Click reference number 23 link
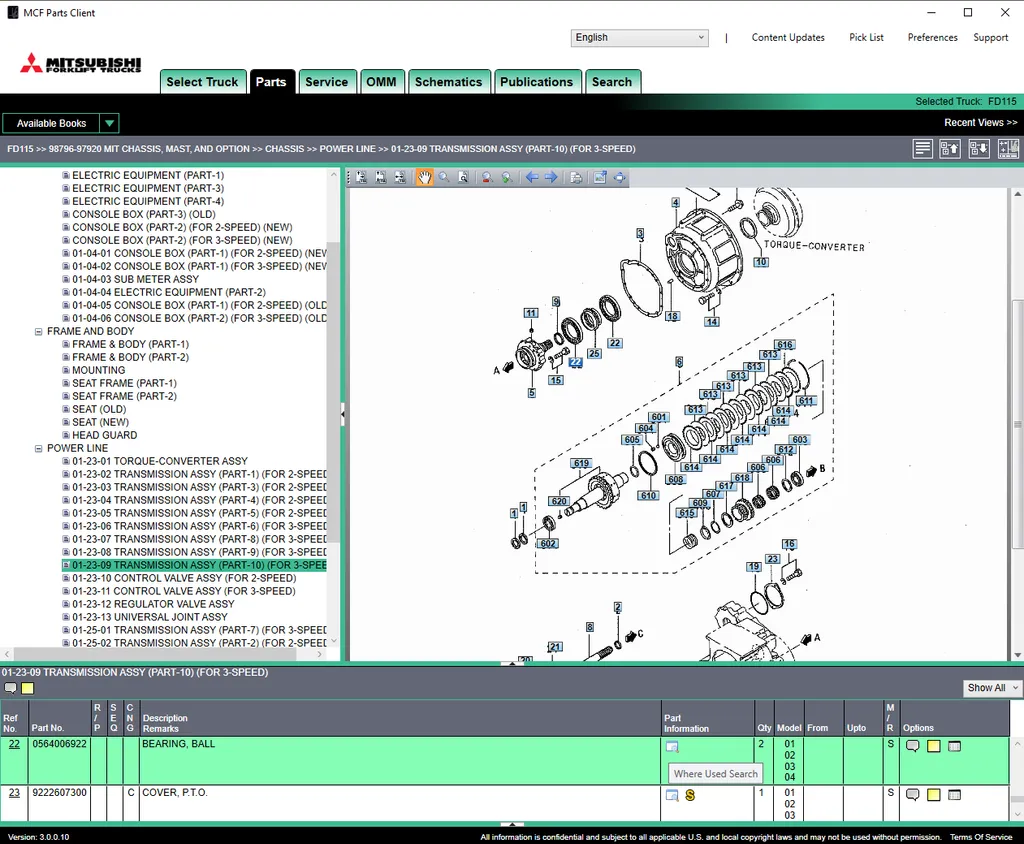This screenshot has height=844, width=1024. 14,792
